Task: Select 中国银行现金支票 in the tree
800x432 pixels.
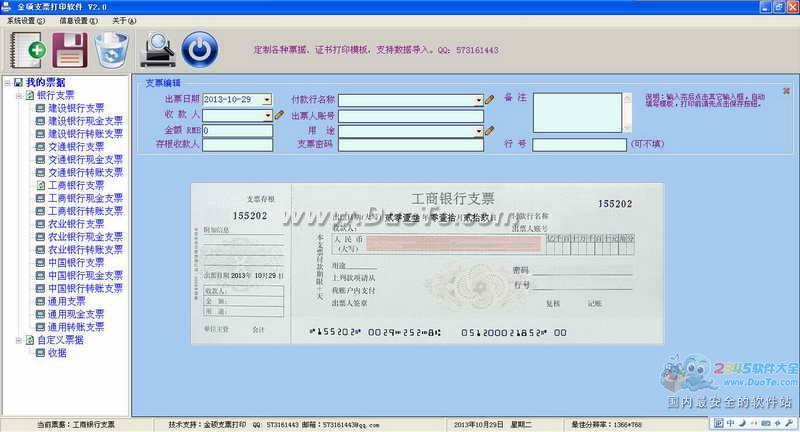Action: click(85, 275)
